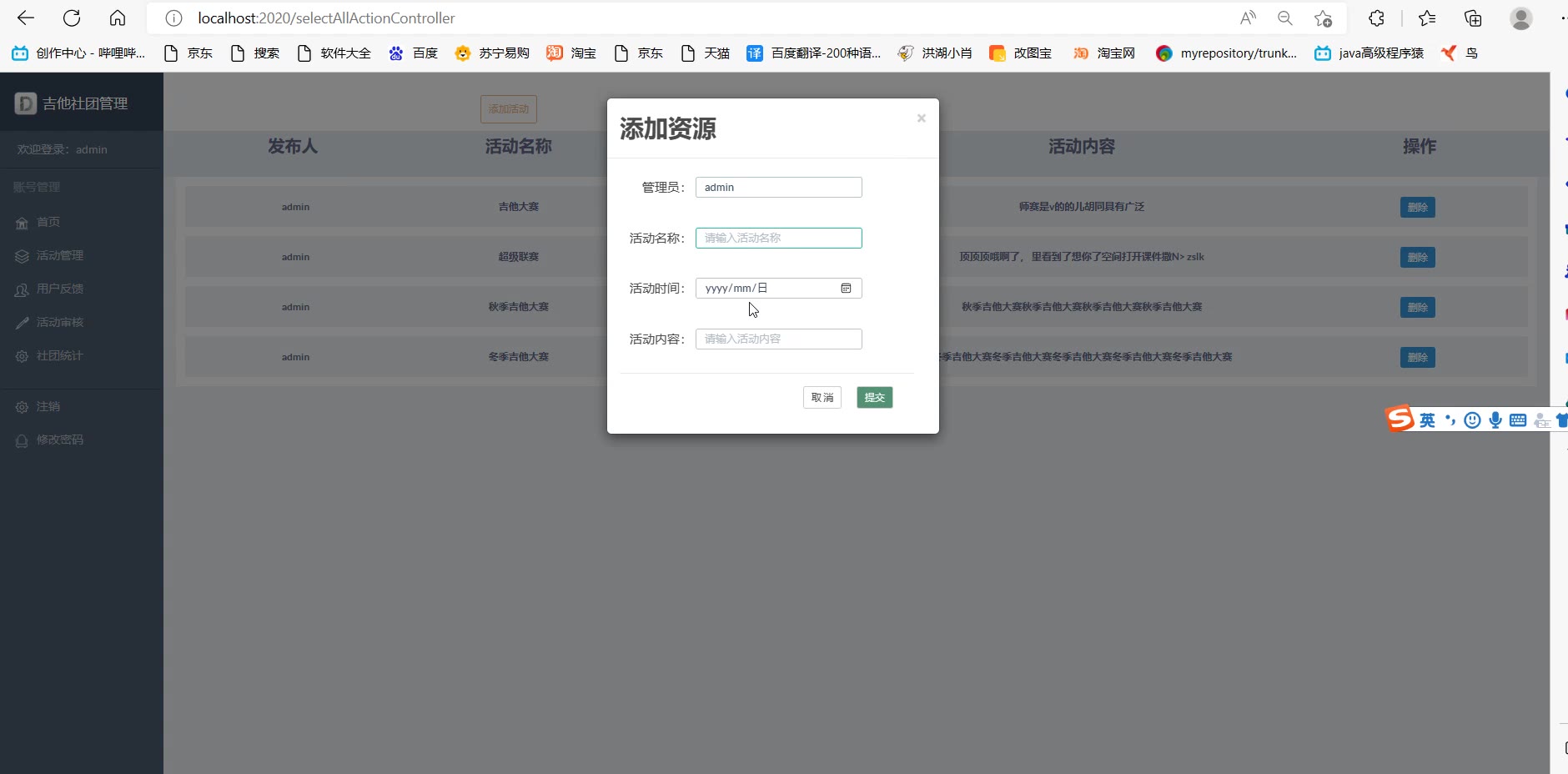Screen dimensions: 1568x774
Task: Submit the form with the 提交 button
Action: (875, 398)
